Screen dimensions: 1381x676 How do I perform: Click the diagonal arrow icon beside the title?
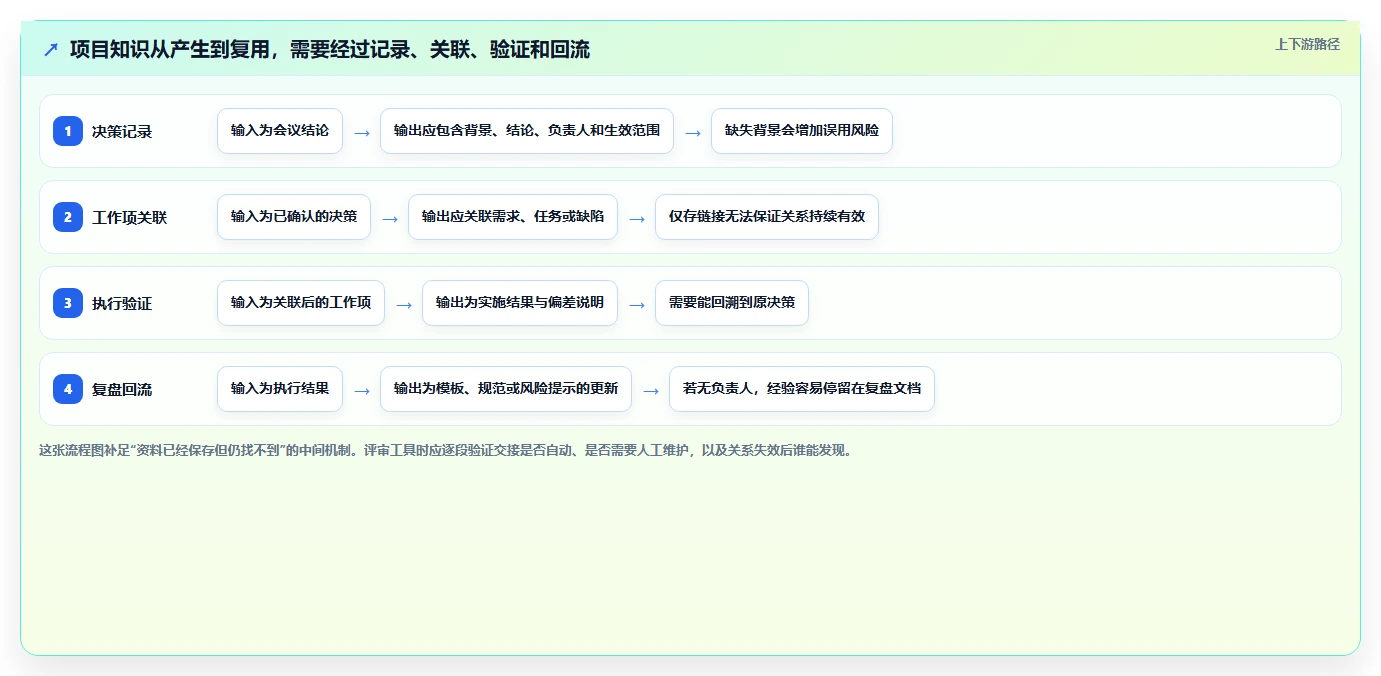pos(51,49)
